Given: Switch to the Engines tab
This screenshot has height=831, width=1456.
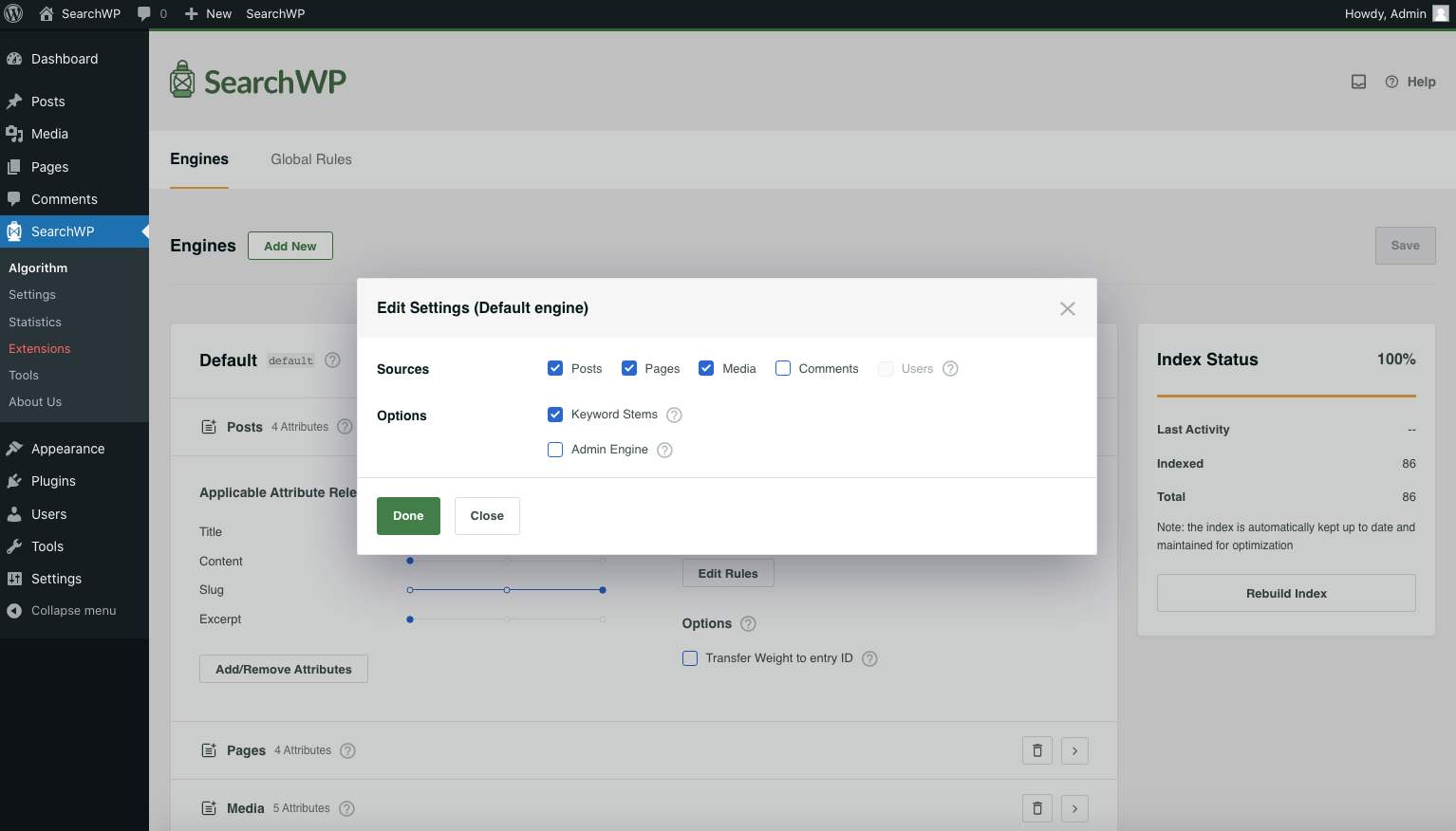Looking at the screenshot, I should (x=199, y=159).
